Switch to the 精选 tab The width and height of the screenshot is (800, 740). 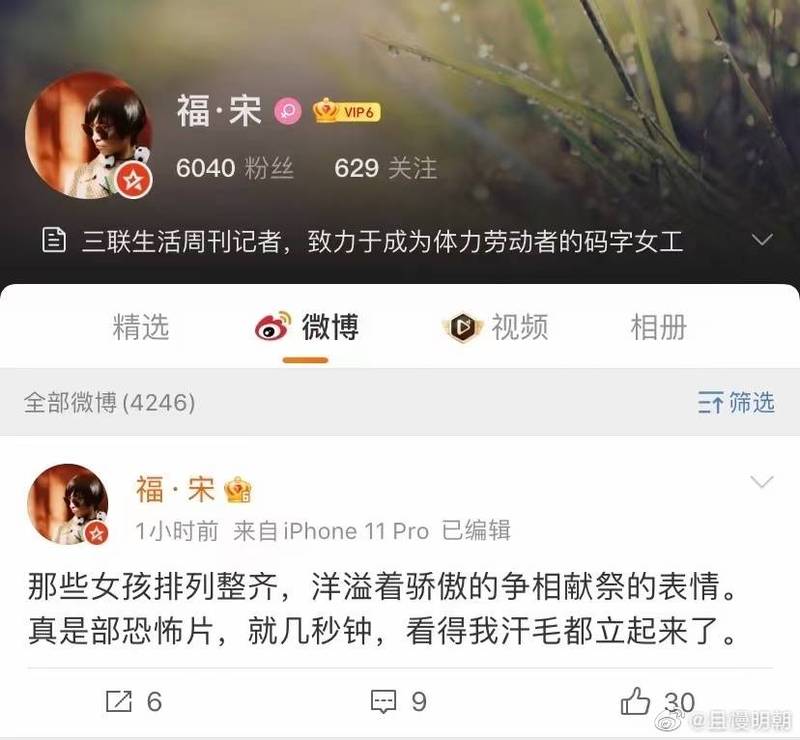click(140, 327)
